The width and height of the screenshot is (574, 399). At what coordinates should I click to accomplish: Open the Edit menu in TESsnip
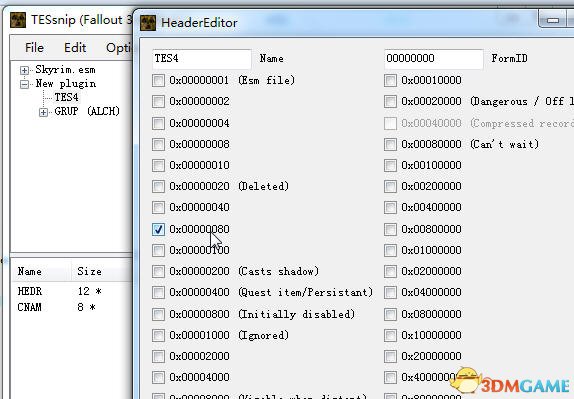click(75, 48)
